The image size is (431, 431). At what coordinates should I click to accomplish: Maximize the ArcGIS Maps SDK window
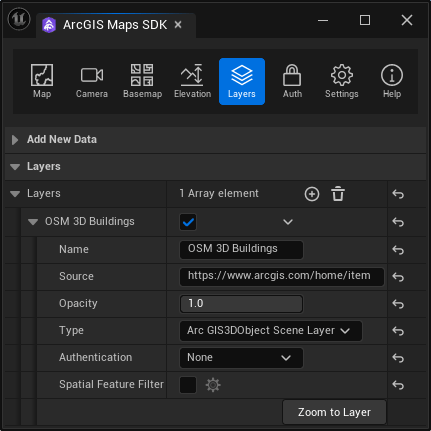click(365, 20)
